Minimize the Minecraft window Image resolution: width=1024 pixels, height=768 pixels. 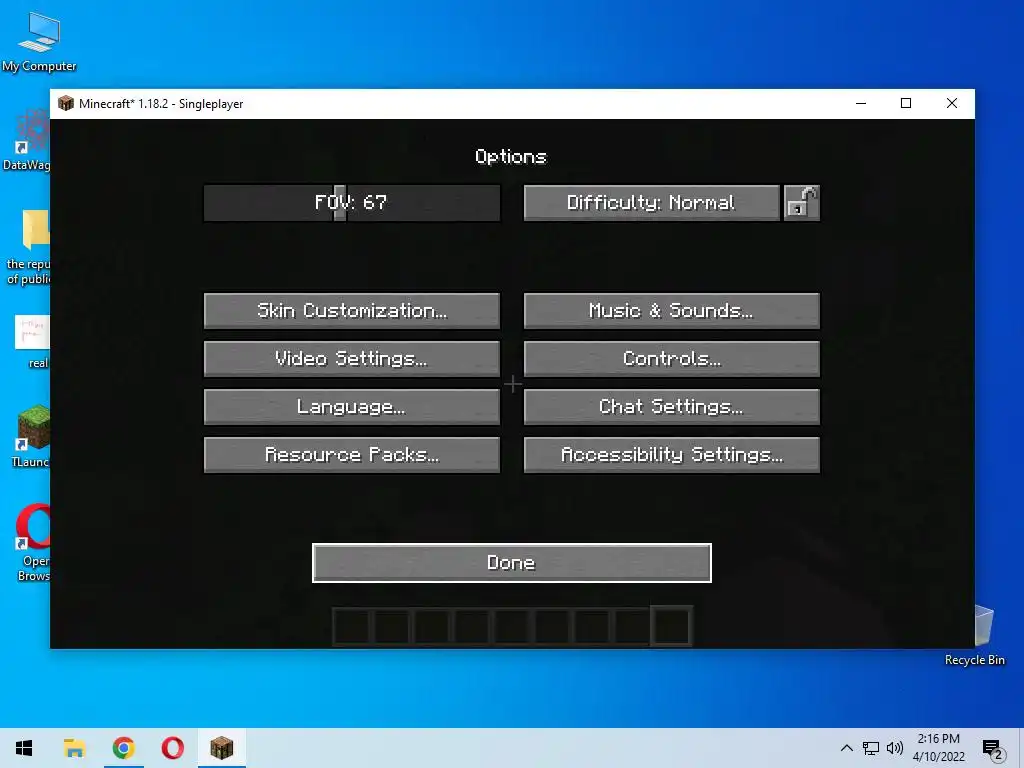point(861,103)
